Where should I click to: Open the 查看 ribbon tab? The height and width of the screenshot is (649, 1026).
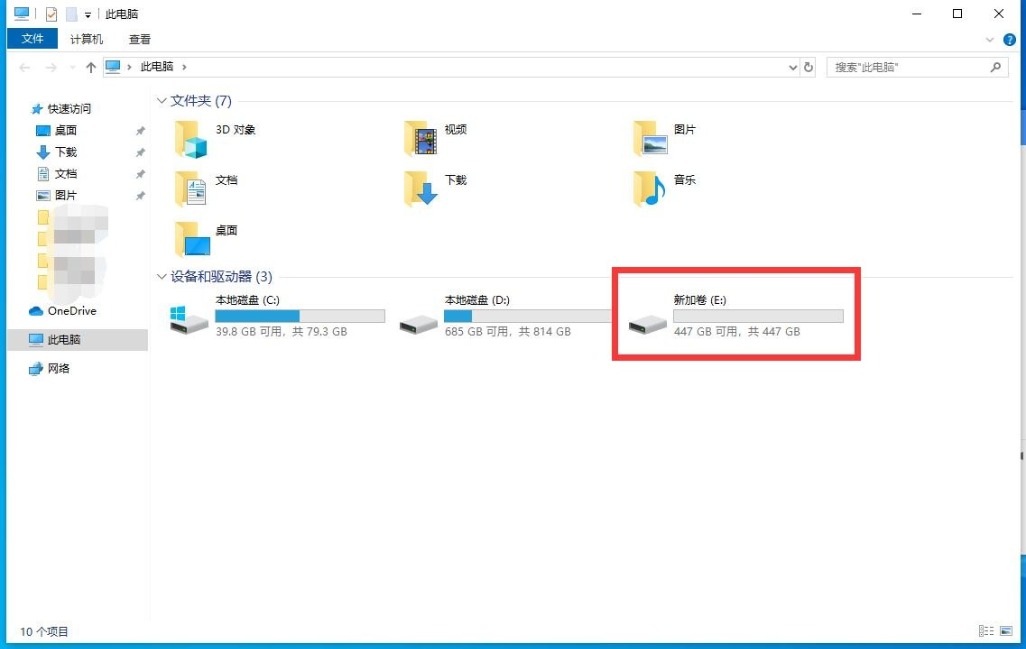(x=139, y=39)
